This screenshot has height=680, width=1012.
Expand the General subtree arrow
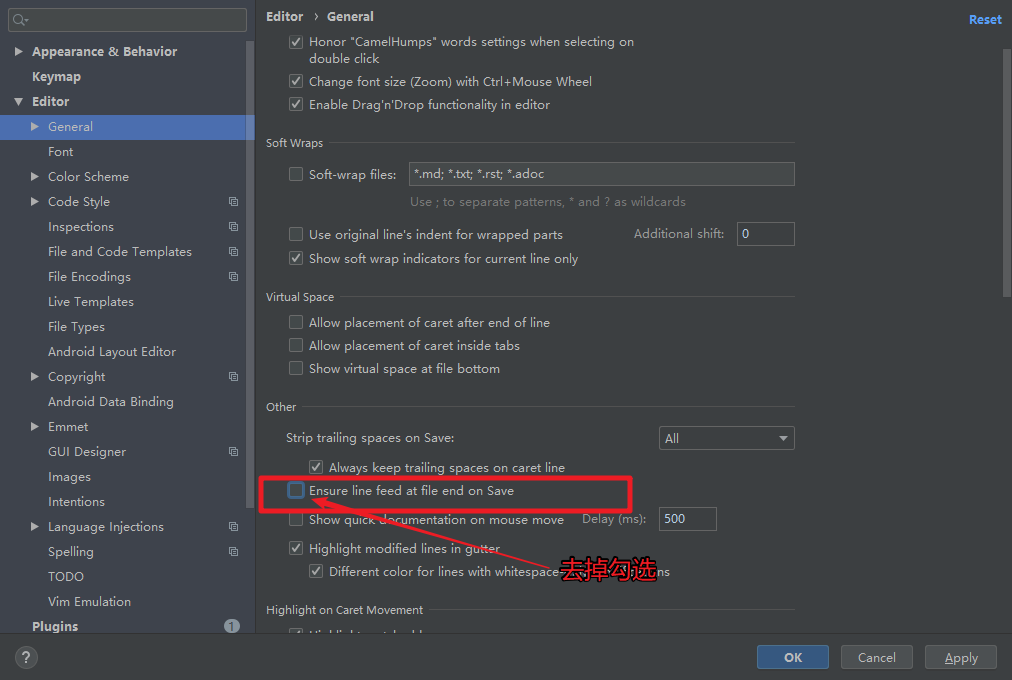pyautogui.click(x=35, y=126)
